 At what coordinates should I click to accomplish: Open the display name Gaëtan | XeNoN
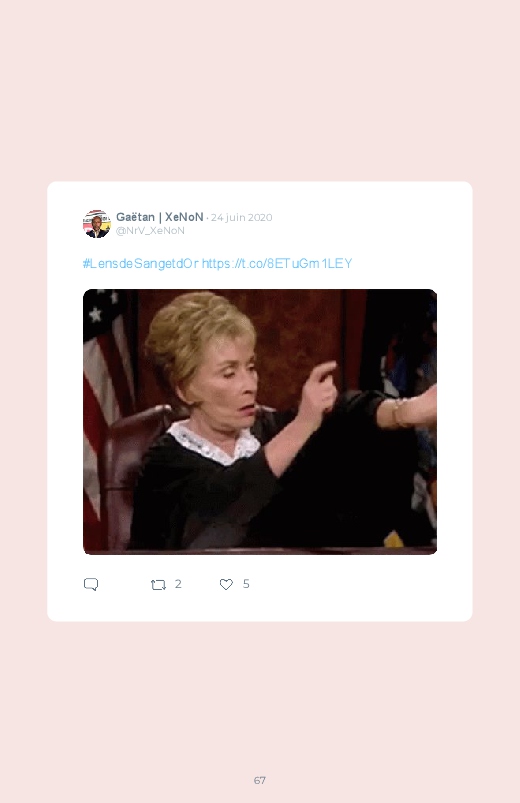[160, 217]
